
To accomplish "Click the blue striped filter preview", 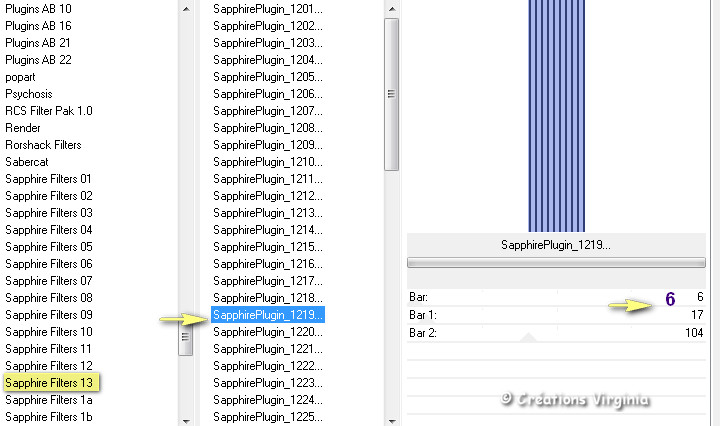I will click(x=557, y=116).
